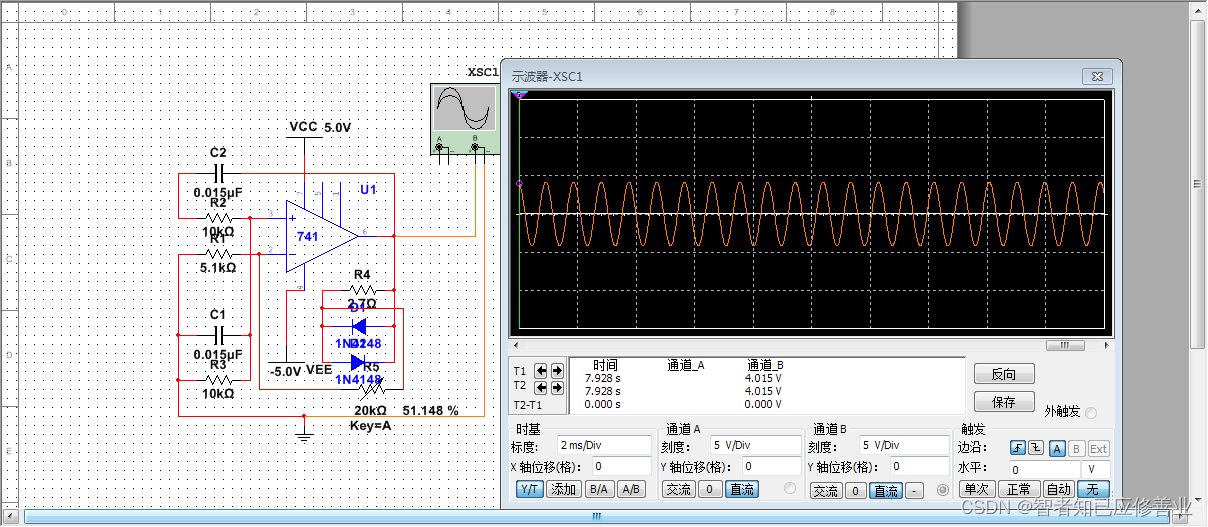Select channel B radio indicator

pos(941,490)
